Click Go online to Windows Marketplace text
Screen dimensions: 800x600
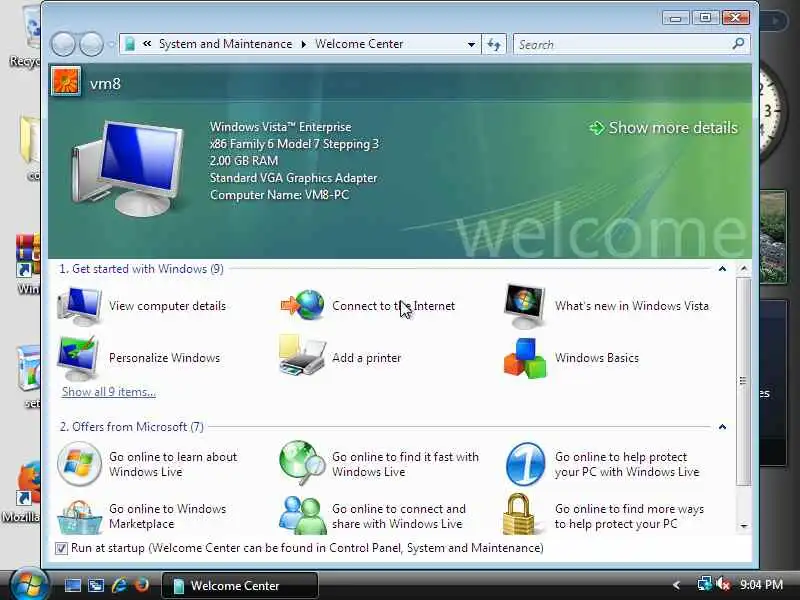point(167,516)
